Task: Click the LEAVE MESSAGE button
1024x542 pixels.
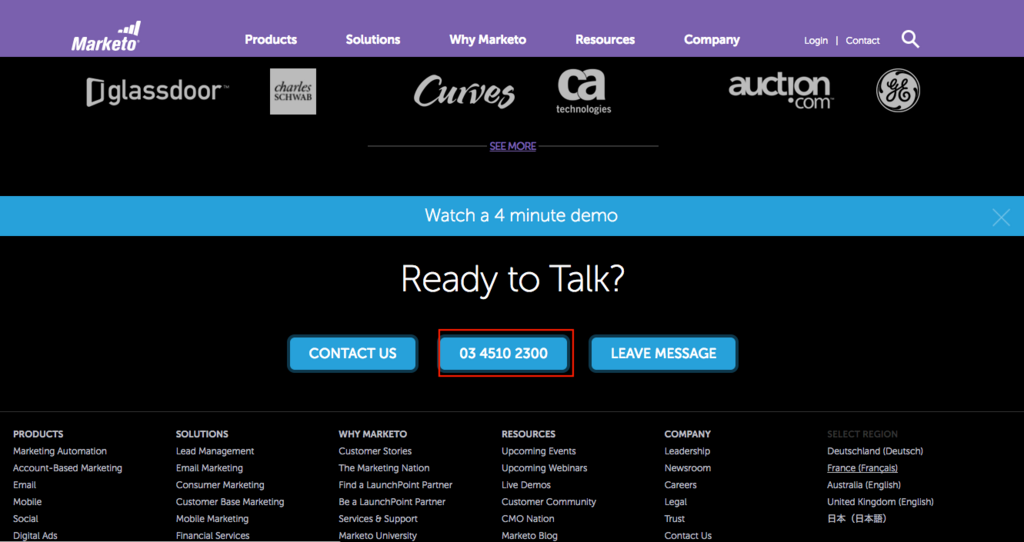Action: tap(664, 353)
